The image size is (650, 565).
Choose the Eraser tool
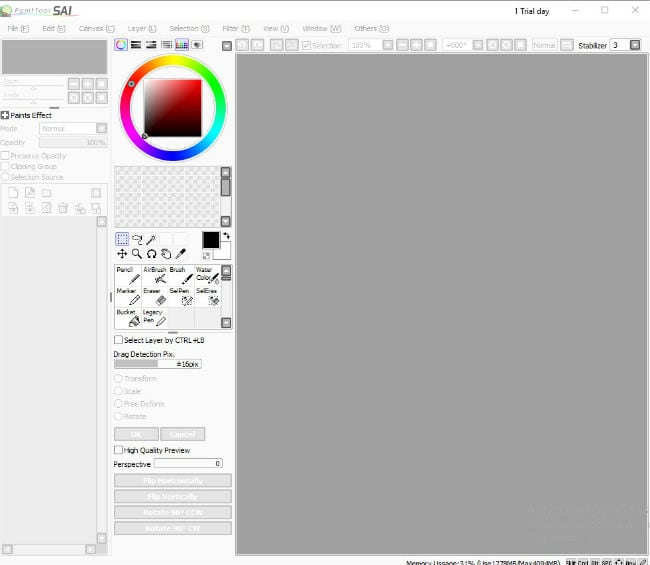tap(156, 298)
